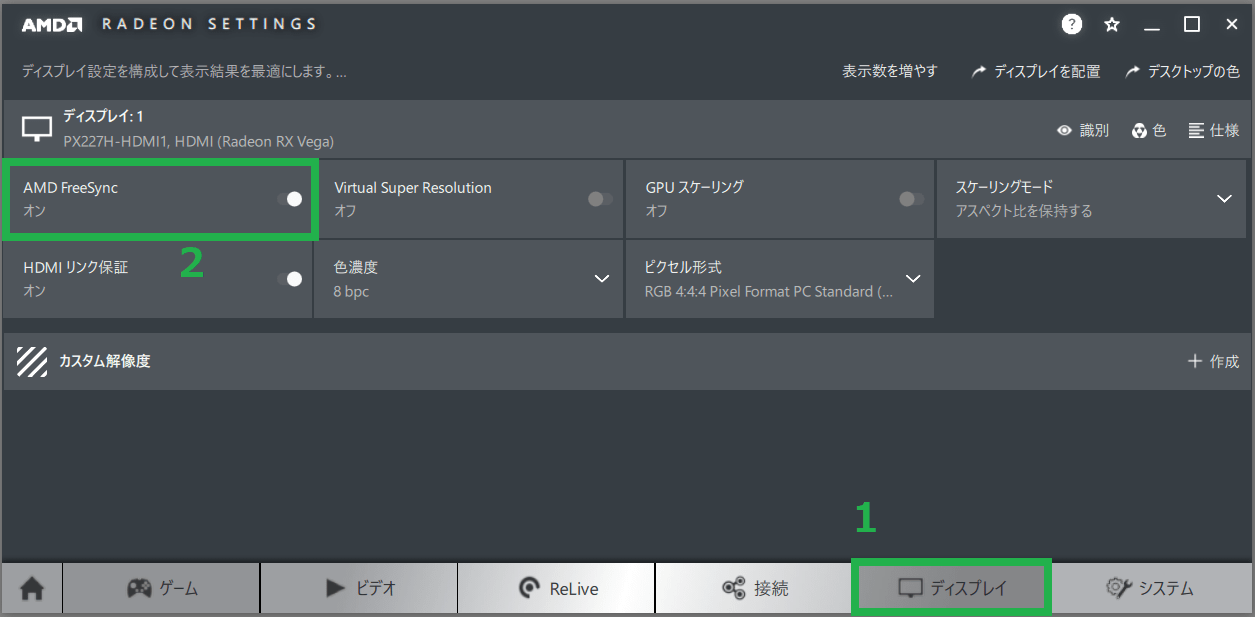Toggle the AMD FreeSync switch
This screenshot has width=1255, height=617.
[x=290, y=199]
